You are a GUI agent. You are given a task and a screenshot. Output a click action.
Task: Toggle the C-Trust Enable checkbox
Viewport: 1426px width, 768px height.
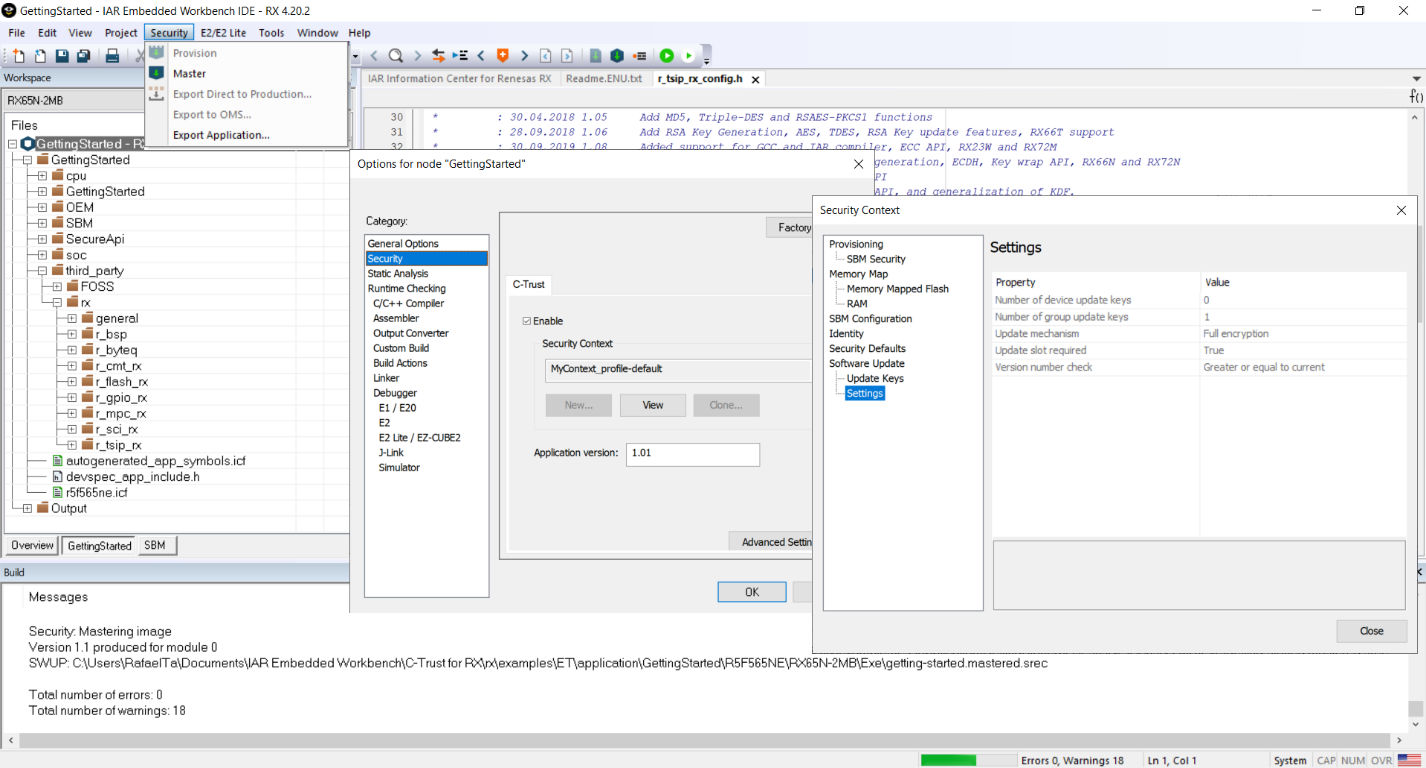pos(527,321)
